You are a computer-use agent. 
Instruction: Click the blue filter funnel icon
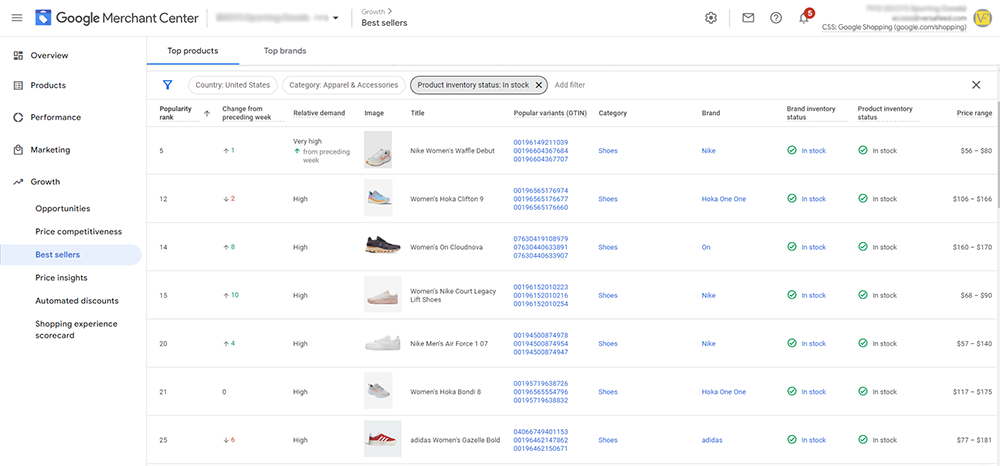[168, 85]
